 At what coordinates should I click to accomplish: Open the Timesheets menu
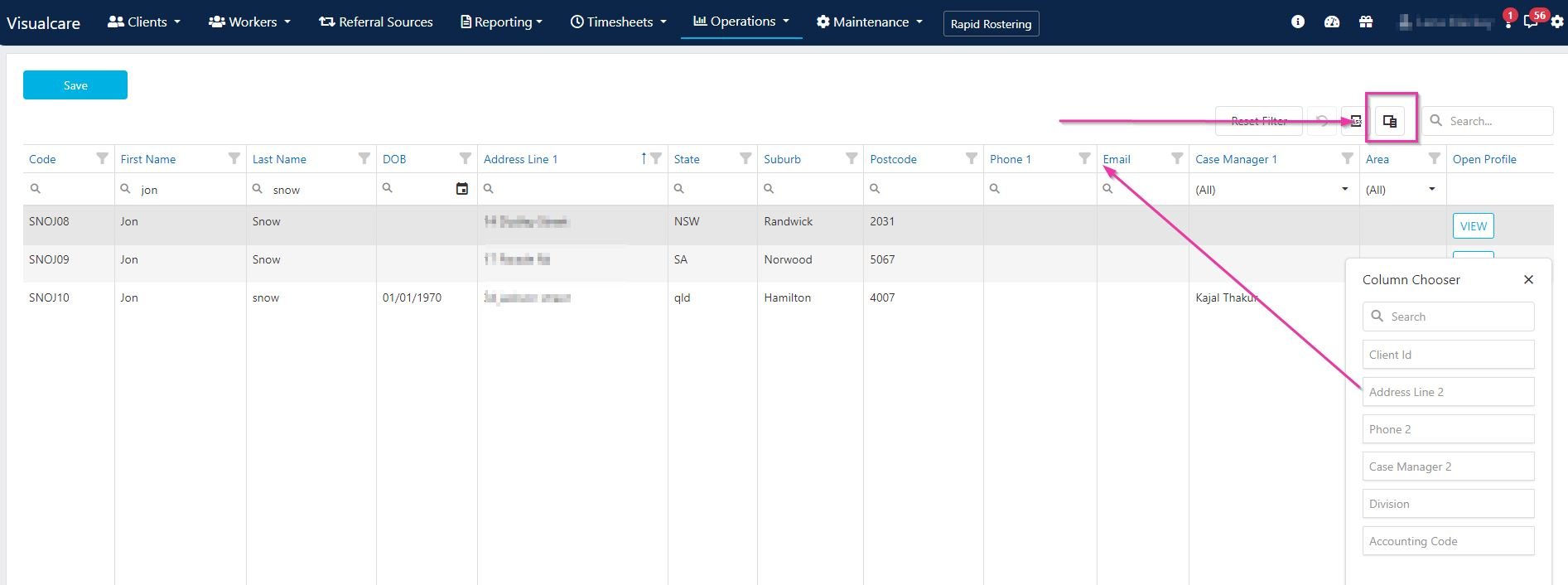[619, 22]
